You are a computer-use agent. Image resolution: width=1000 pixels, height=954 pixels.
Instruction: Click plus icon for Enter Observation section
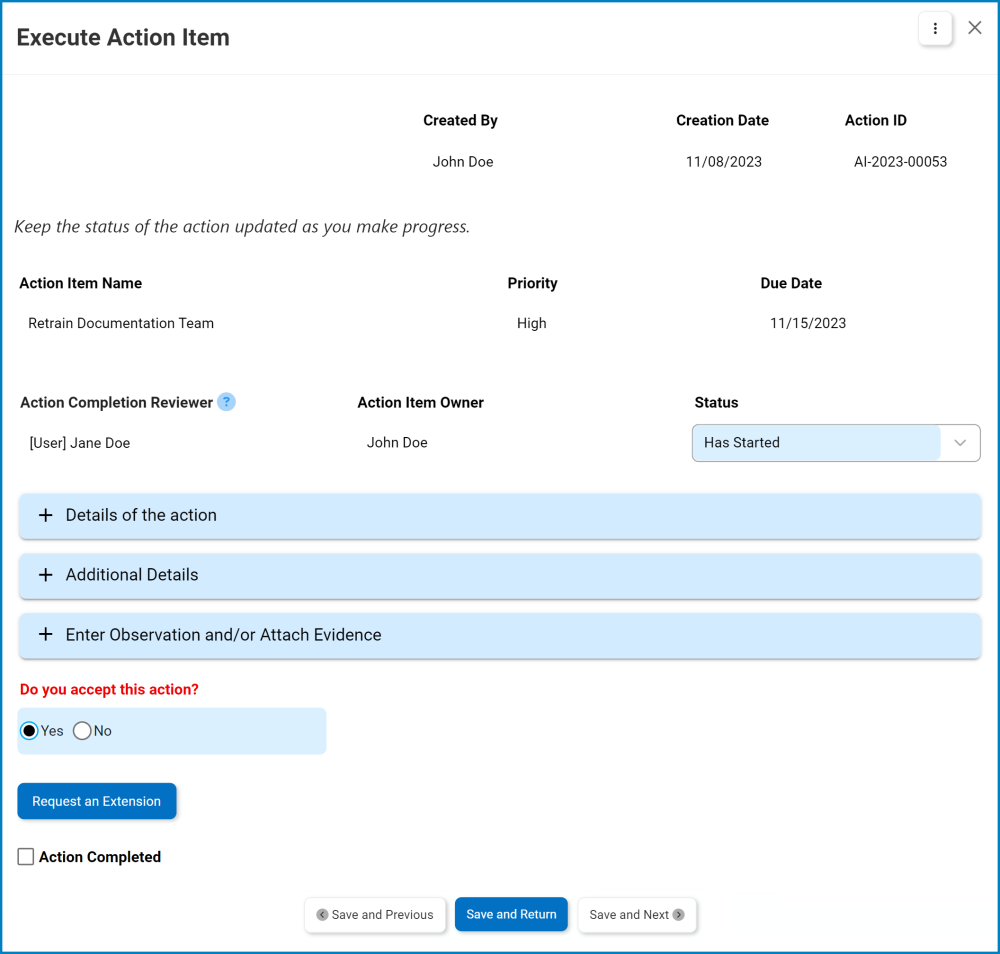coord(45,635)
